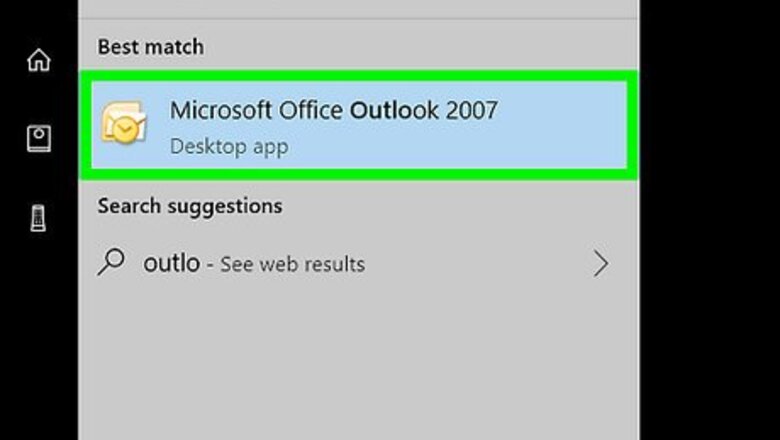Screen dimensions: 780x440
Task: Click the divider line above Best match
Action: (x=358, y=18)
